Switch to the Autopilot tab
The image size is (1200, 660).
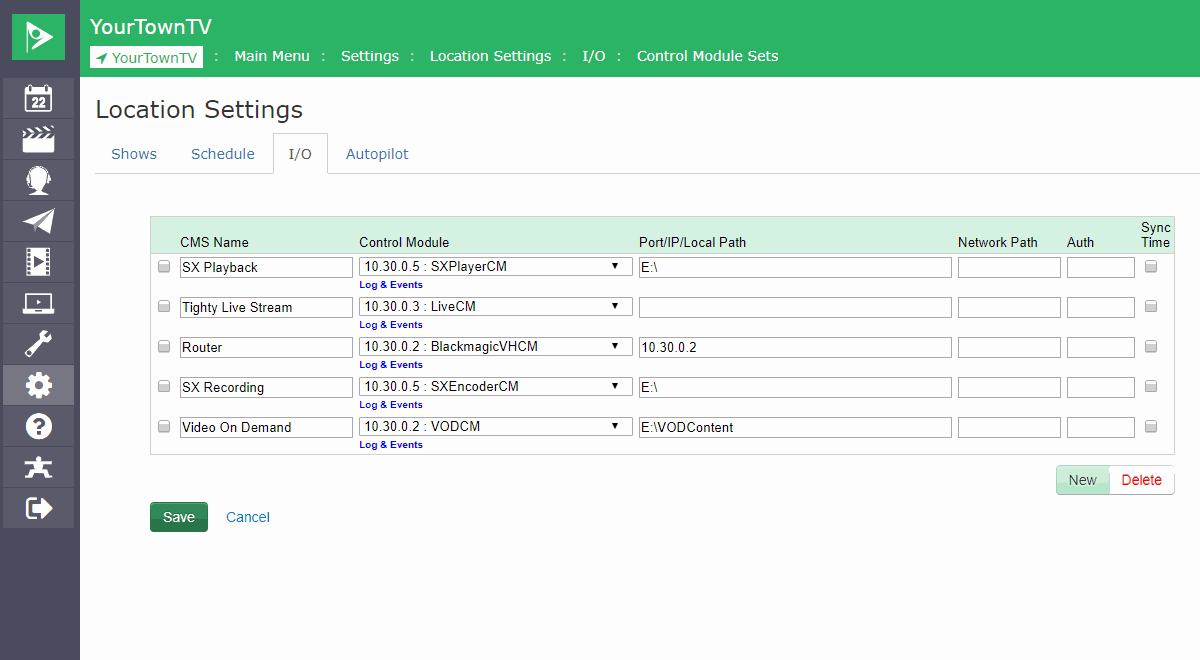[x=377, y=153]
